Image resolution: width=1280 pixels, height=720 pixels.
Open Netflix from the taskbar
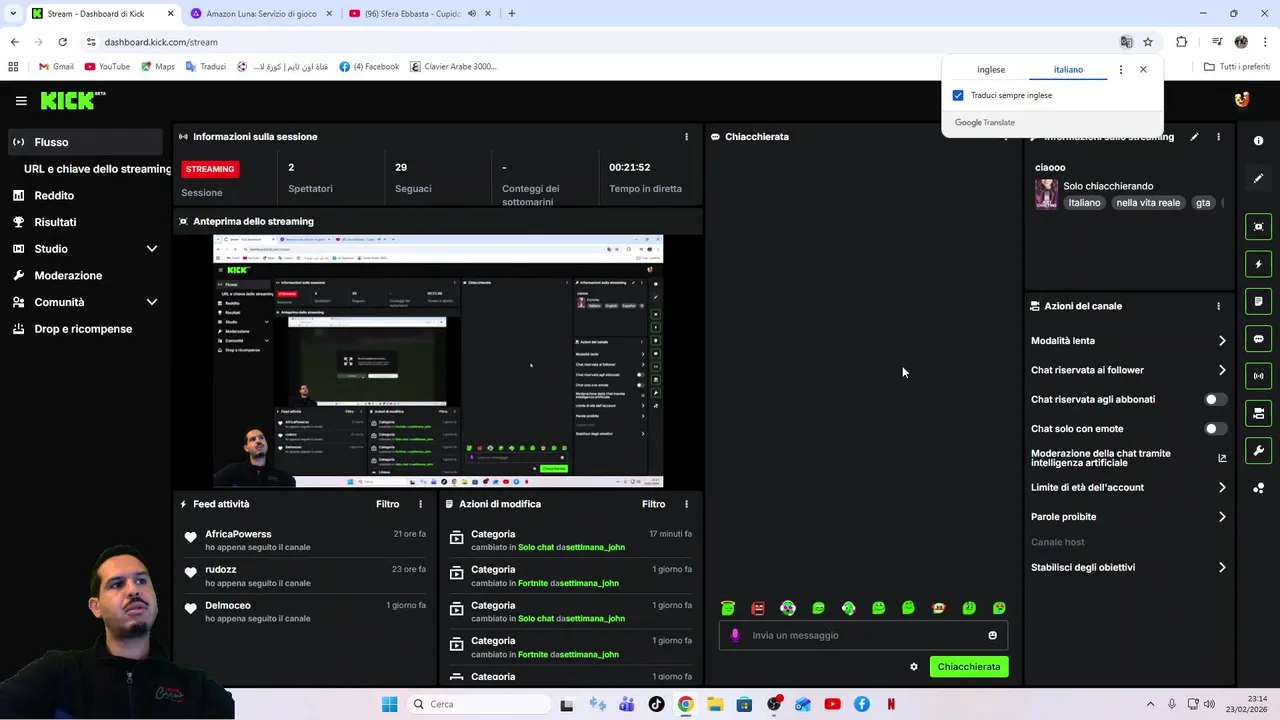click(x=891, y=704)
